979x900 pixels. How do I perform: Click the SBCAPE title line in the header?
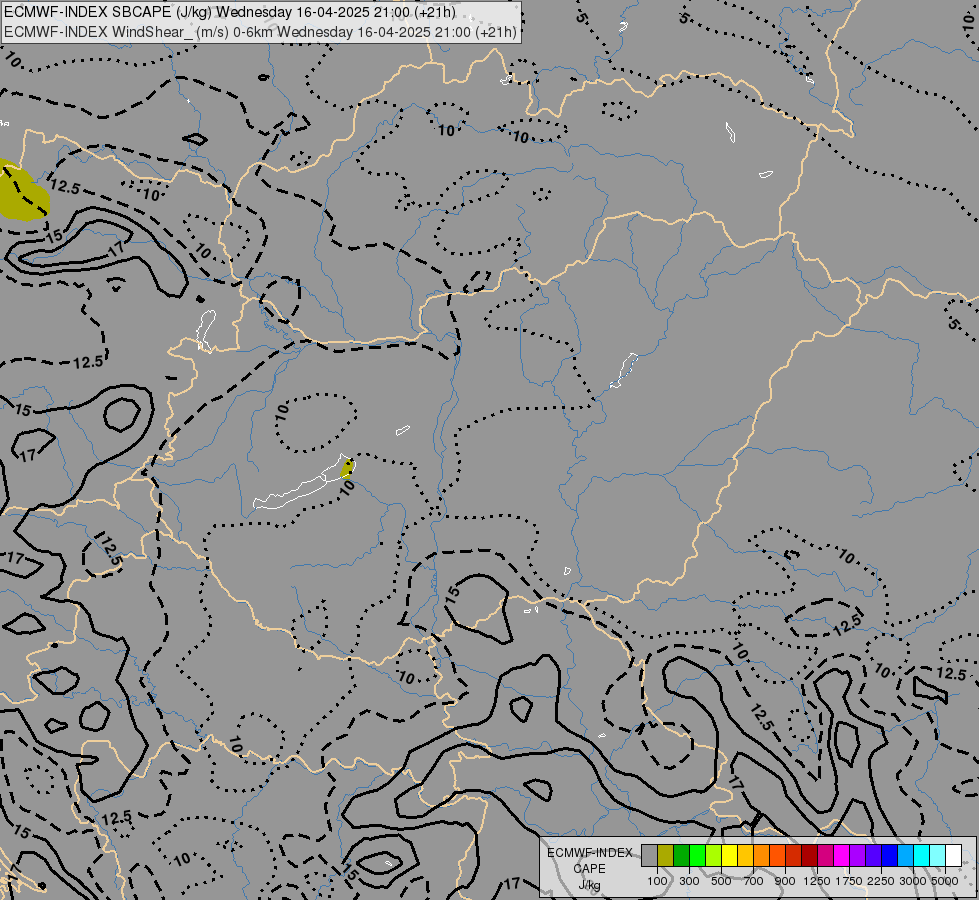230,12
